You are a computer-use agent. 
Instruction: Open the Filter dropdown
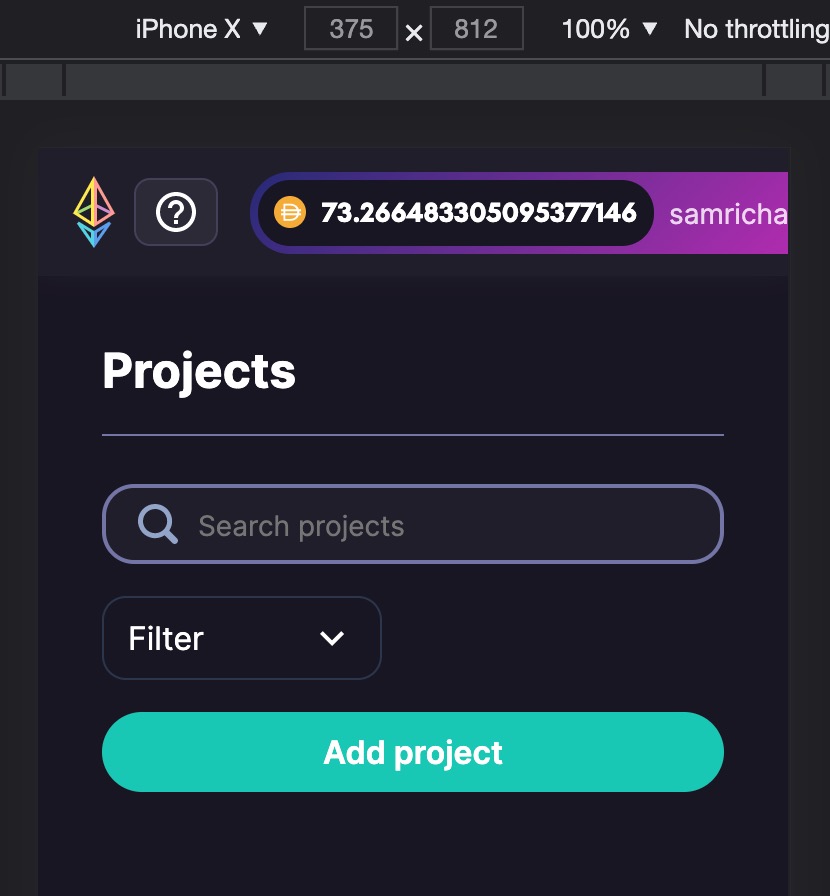tap(241, 638)
